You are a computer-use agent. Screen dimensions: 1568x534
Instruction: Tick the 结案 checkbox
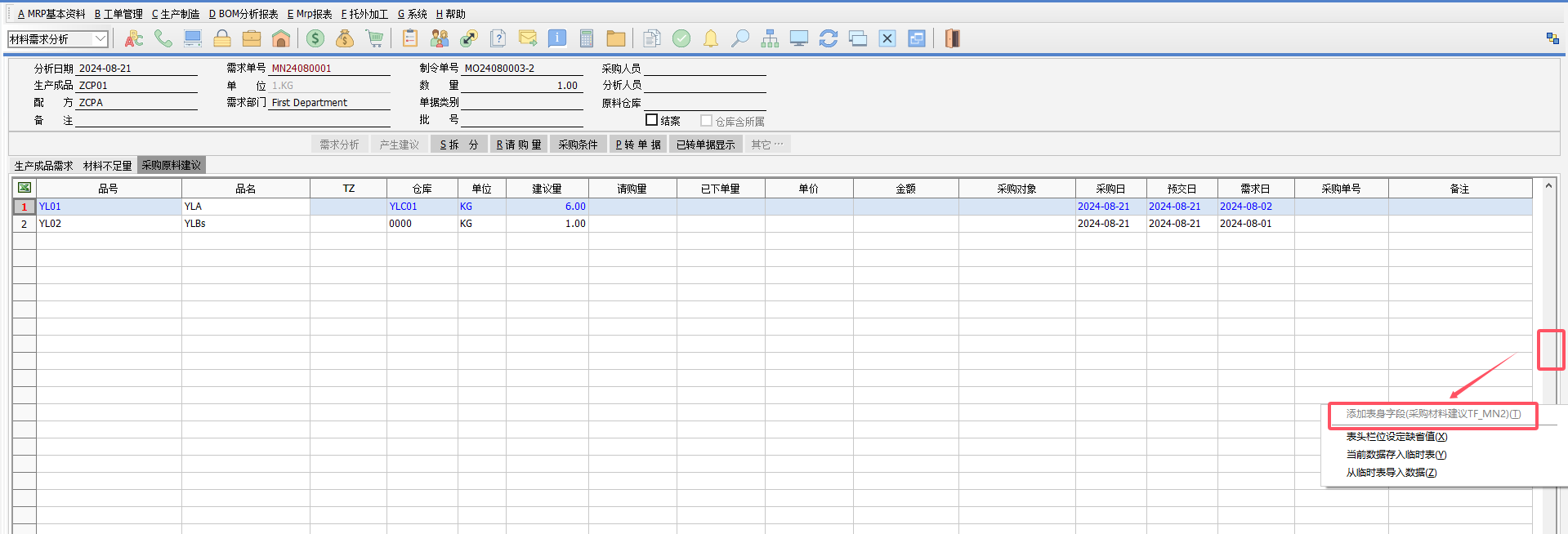pyautogui.click(x=652, y=120)
